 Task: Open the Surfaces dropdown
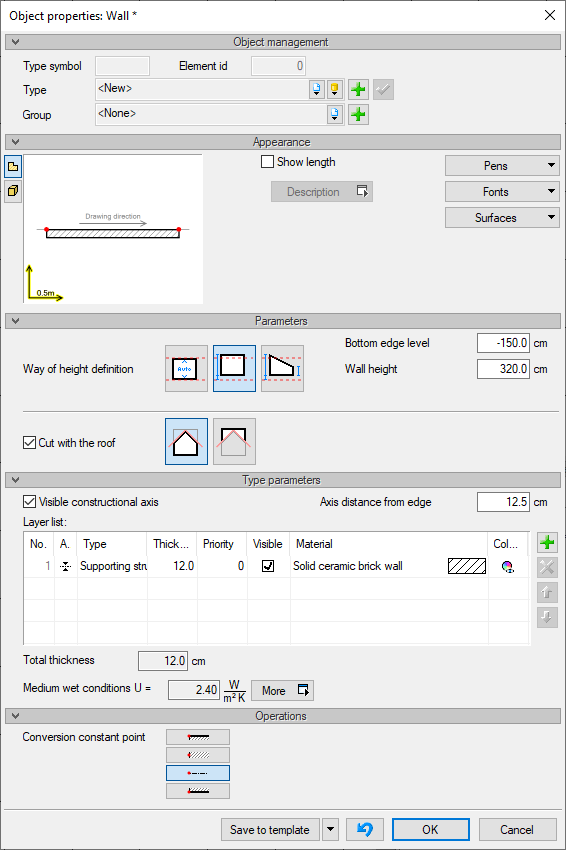pyautogui.click(x=502, y=217)
